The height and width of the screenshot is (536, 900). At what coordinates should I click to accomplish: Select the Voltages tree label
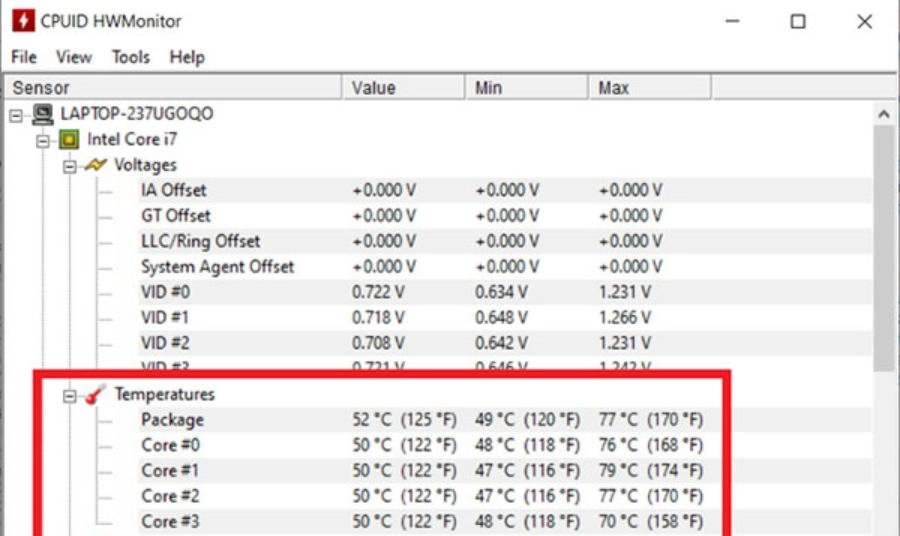click(x=145, y=165)
